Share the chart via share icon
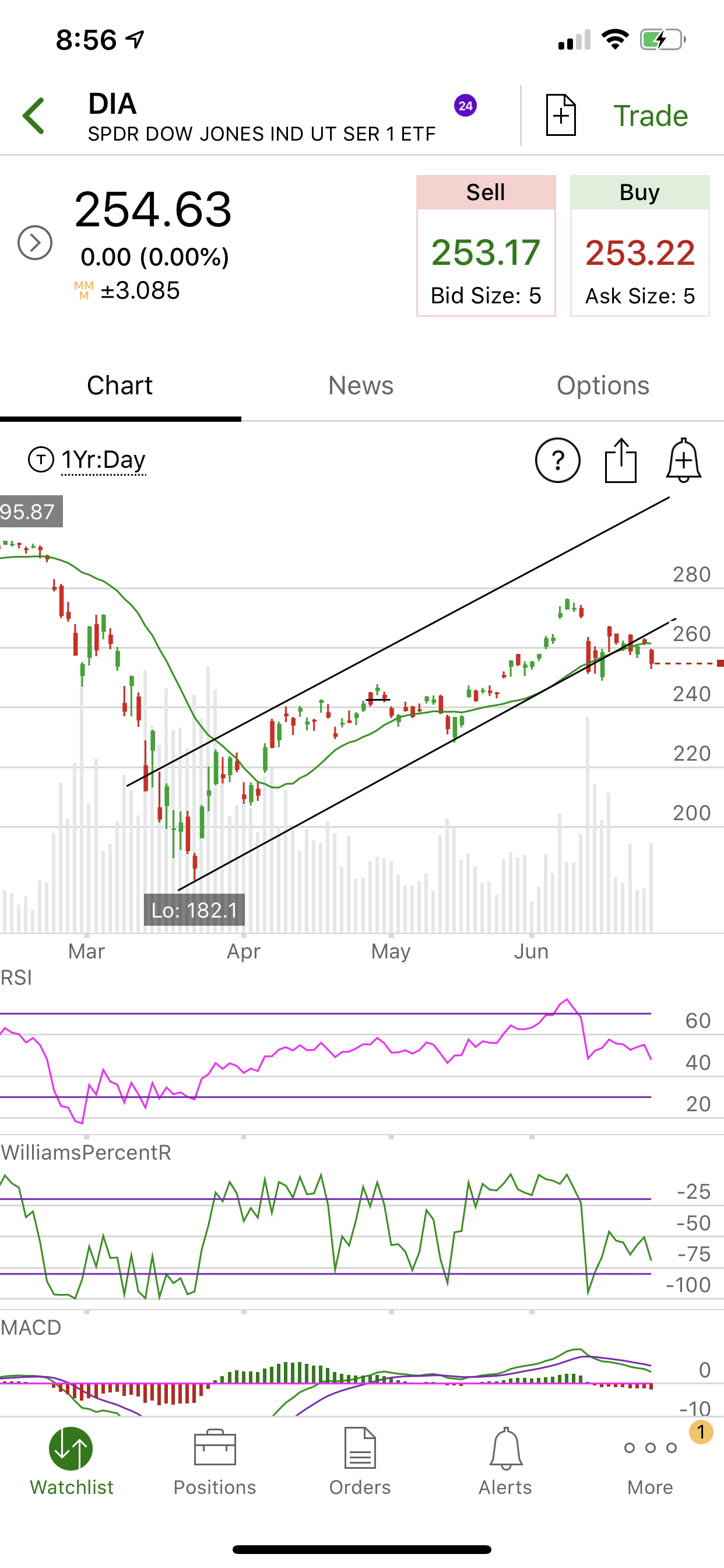724x1568 pixels. tap(621, 460)
